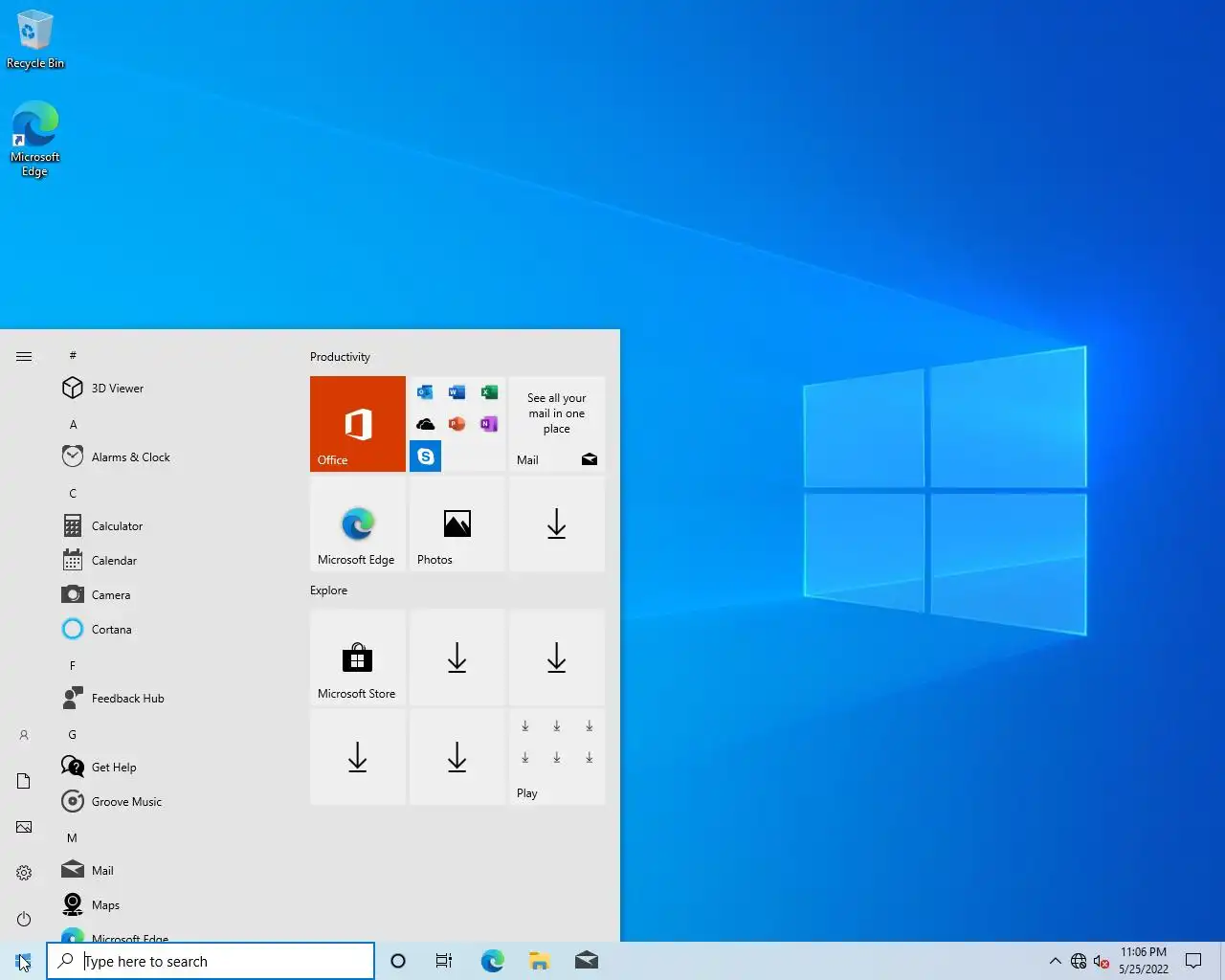Viewport: 1225px width, 980px height.
Task: Launch the Camera app
Action: pos(172,595)
